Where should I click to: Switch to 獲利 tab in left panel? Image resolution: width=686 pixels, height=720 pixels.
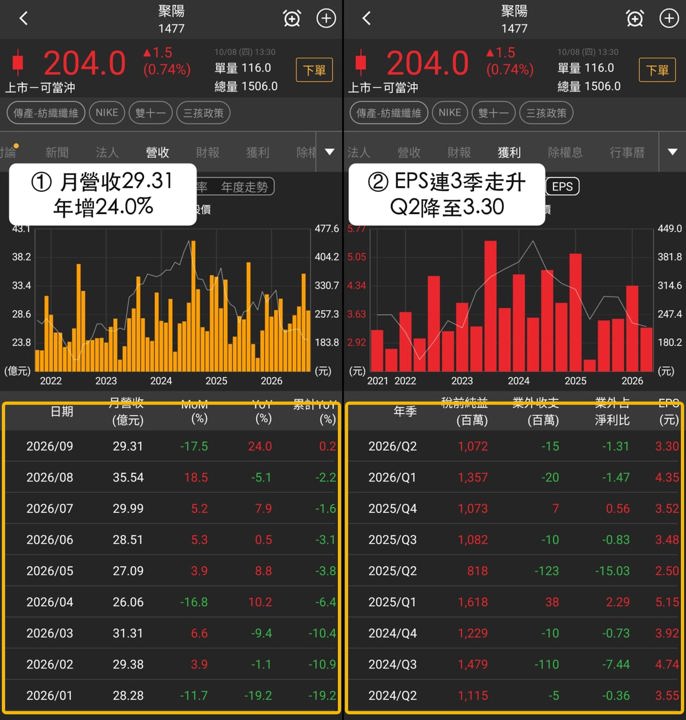click(258, 152)
